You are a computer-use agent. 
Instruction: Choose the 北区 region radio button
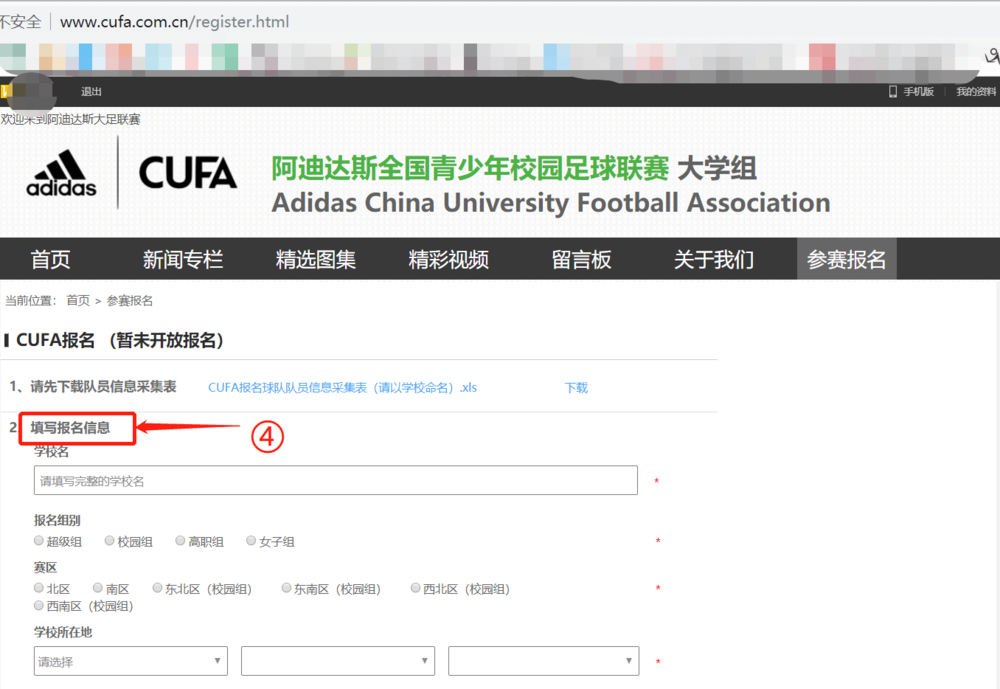[39, 588]
